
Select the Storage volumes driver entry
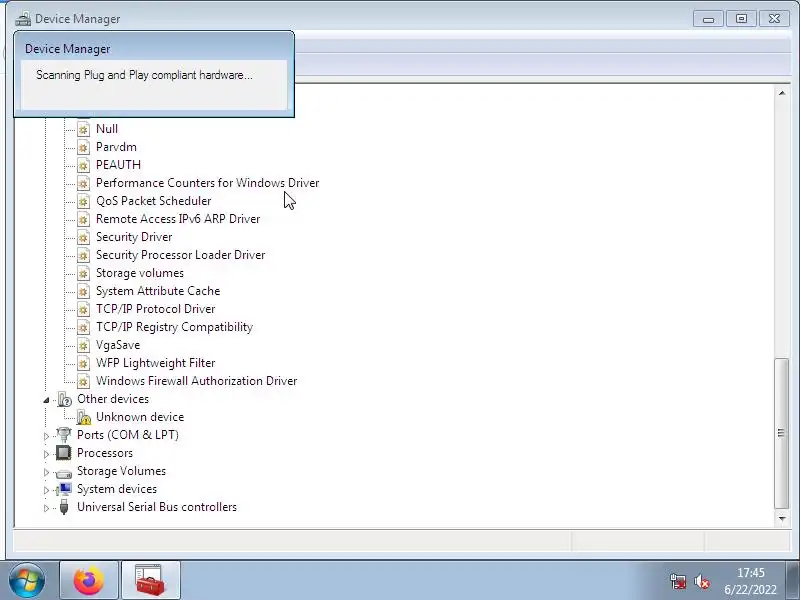click(140, 273)
